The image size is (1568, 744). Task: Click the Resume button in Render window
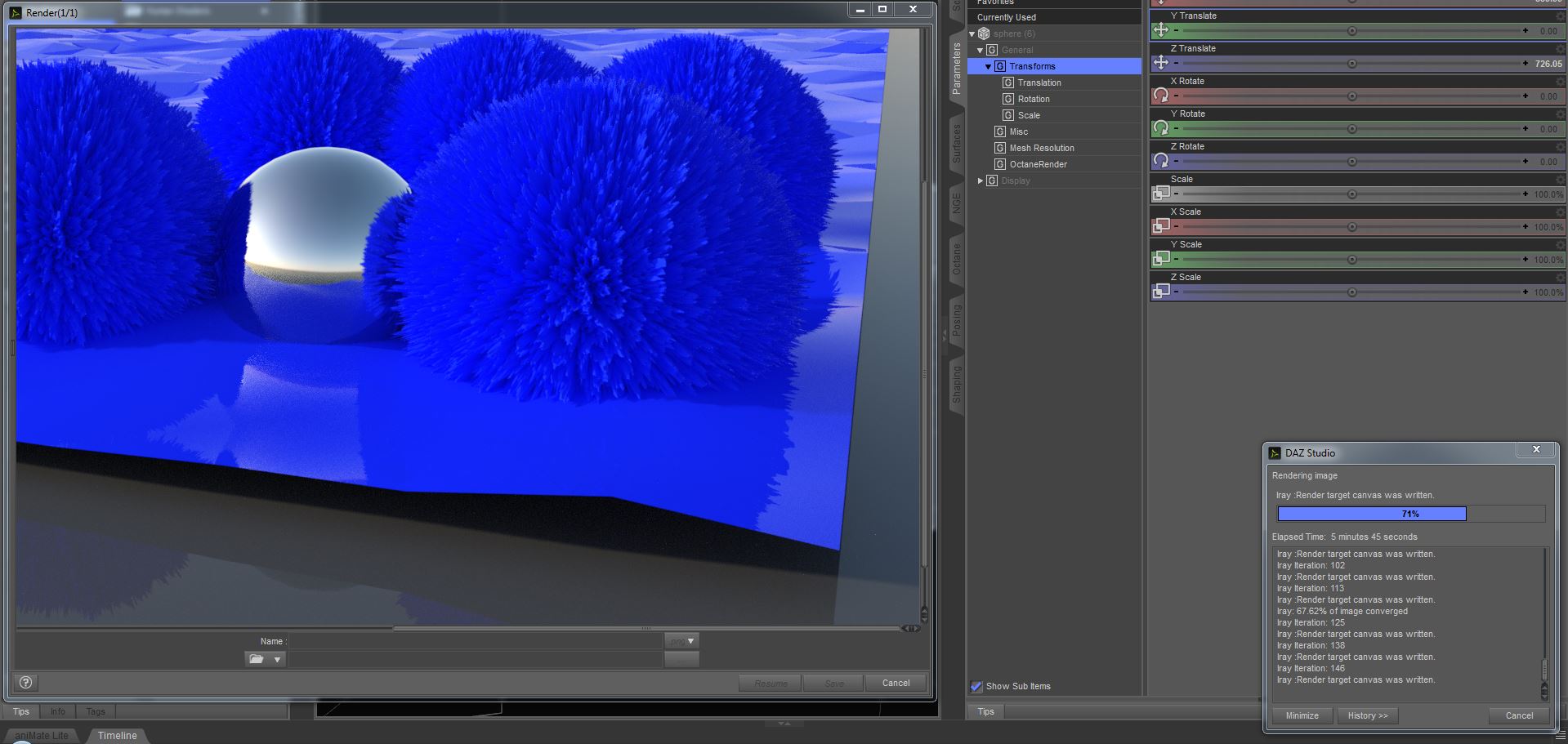click(x=771, y=683)
